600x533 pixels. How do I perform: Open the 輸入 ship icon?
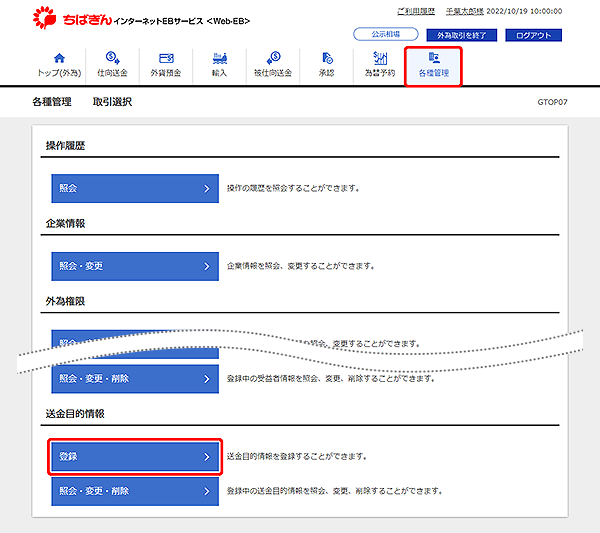click(x=220, y=58)
